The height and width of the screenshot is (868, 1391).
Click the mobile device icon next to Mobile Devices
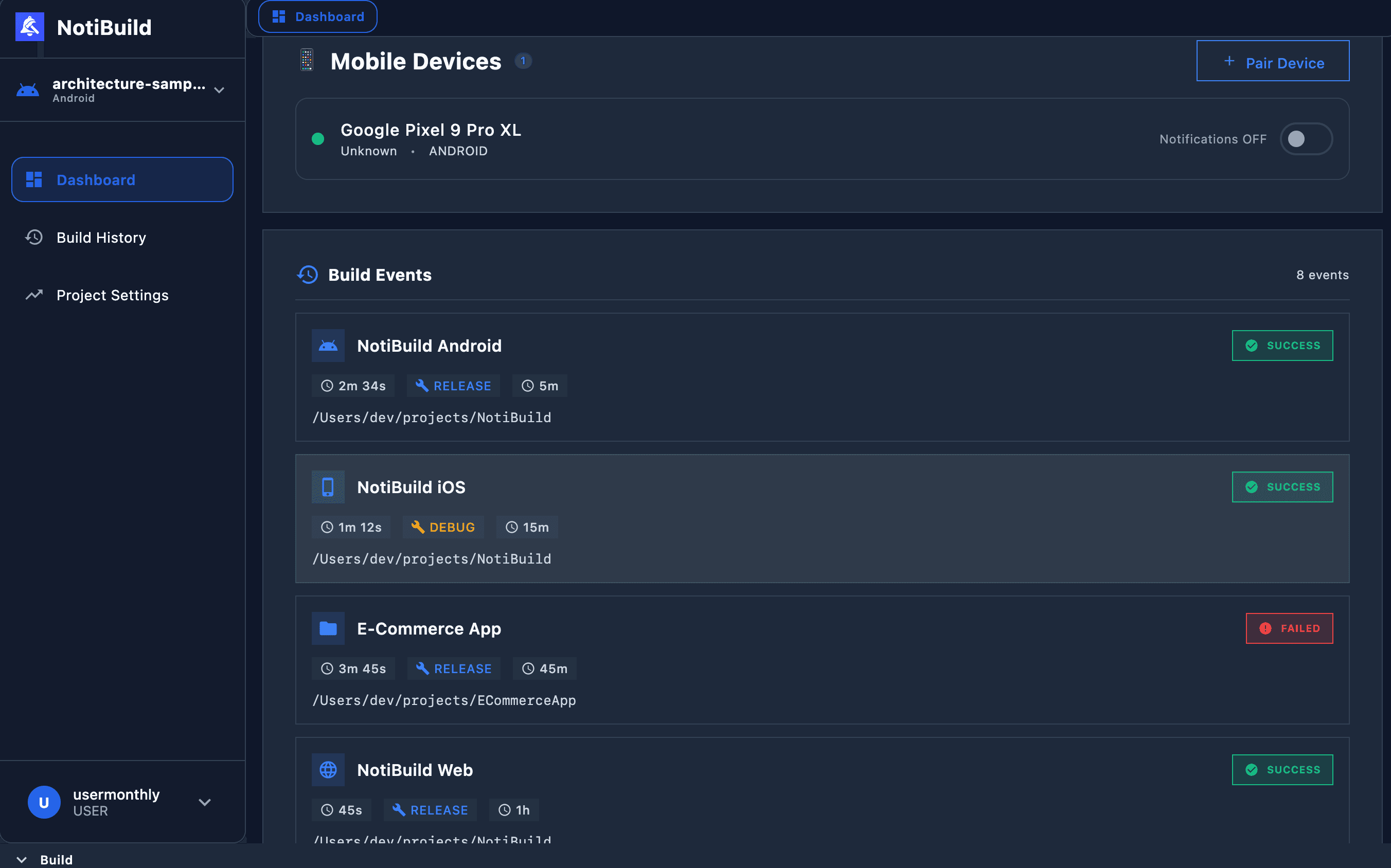307,60
